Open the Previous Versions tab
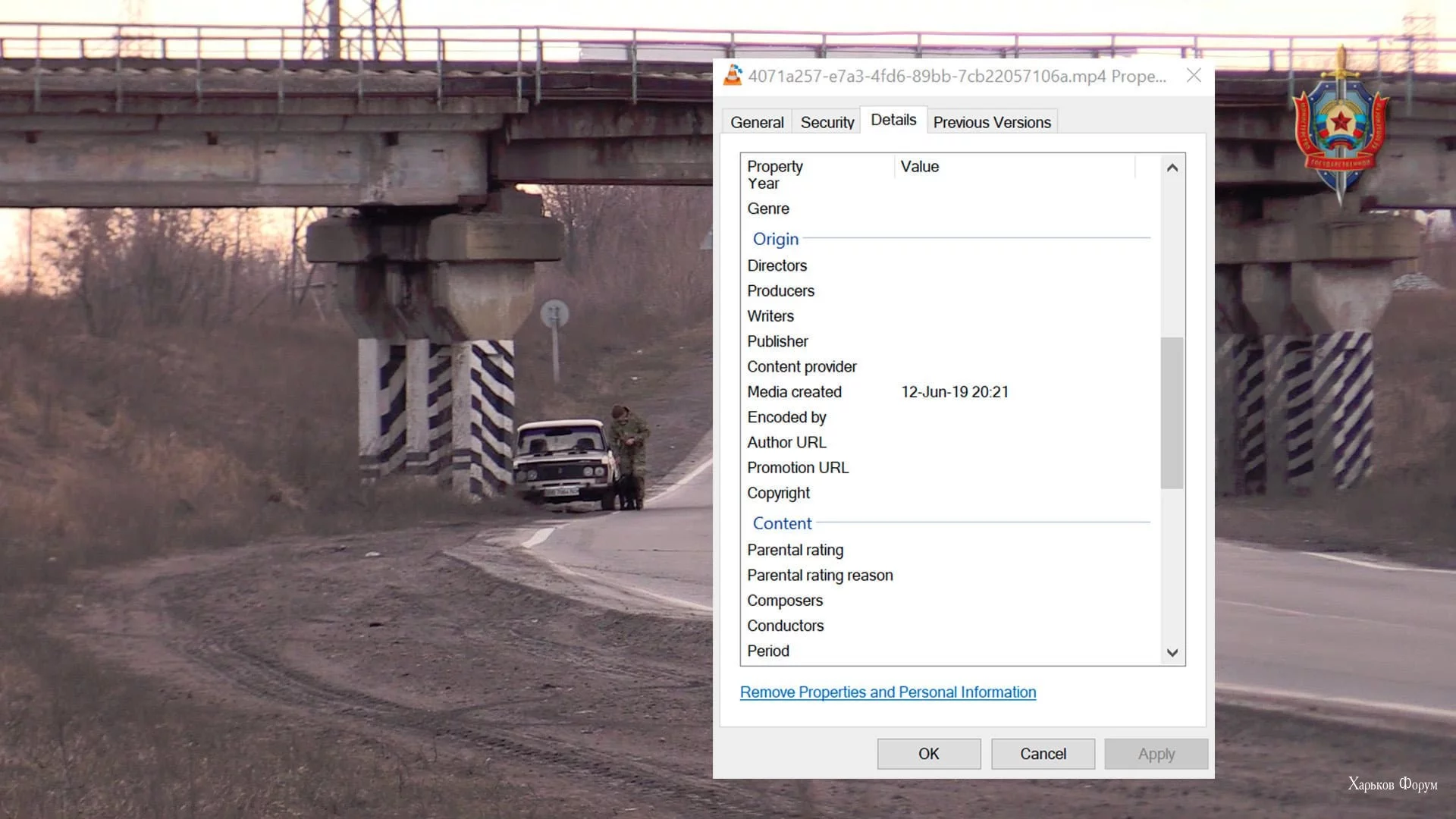The image size is (1456, 819). tap(992, 122)
